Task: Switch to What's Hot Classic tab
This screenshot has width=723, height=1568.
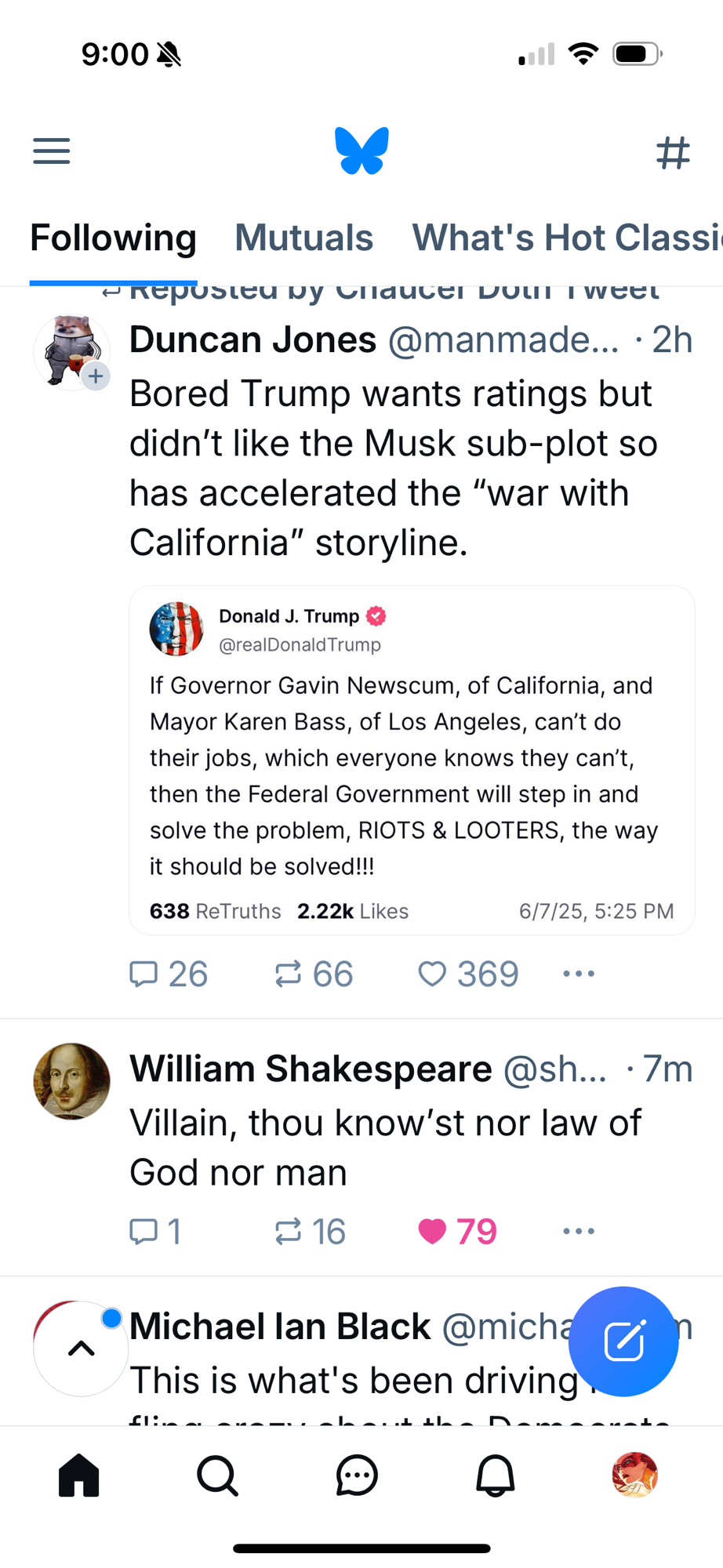Action: pyautogui.click(x=566, y=238)
